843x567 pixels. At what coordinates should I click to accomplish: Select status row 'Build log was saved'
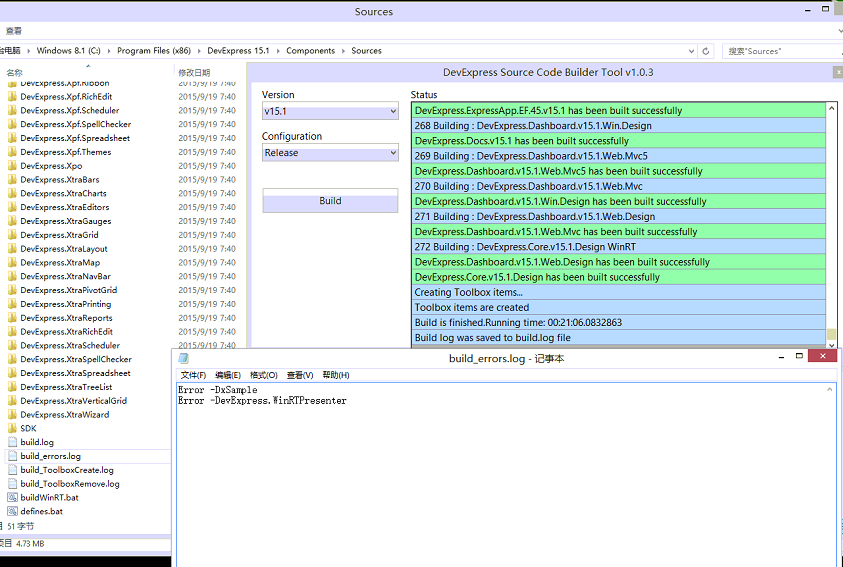coord(618,338)
